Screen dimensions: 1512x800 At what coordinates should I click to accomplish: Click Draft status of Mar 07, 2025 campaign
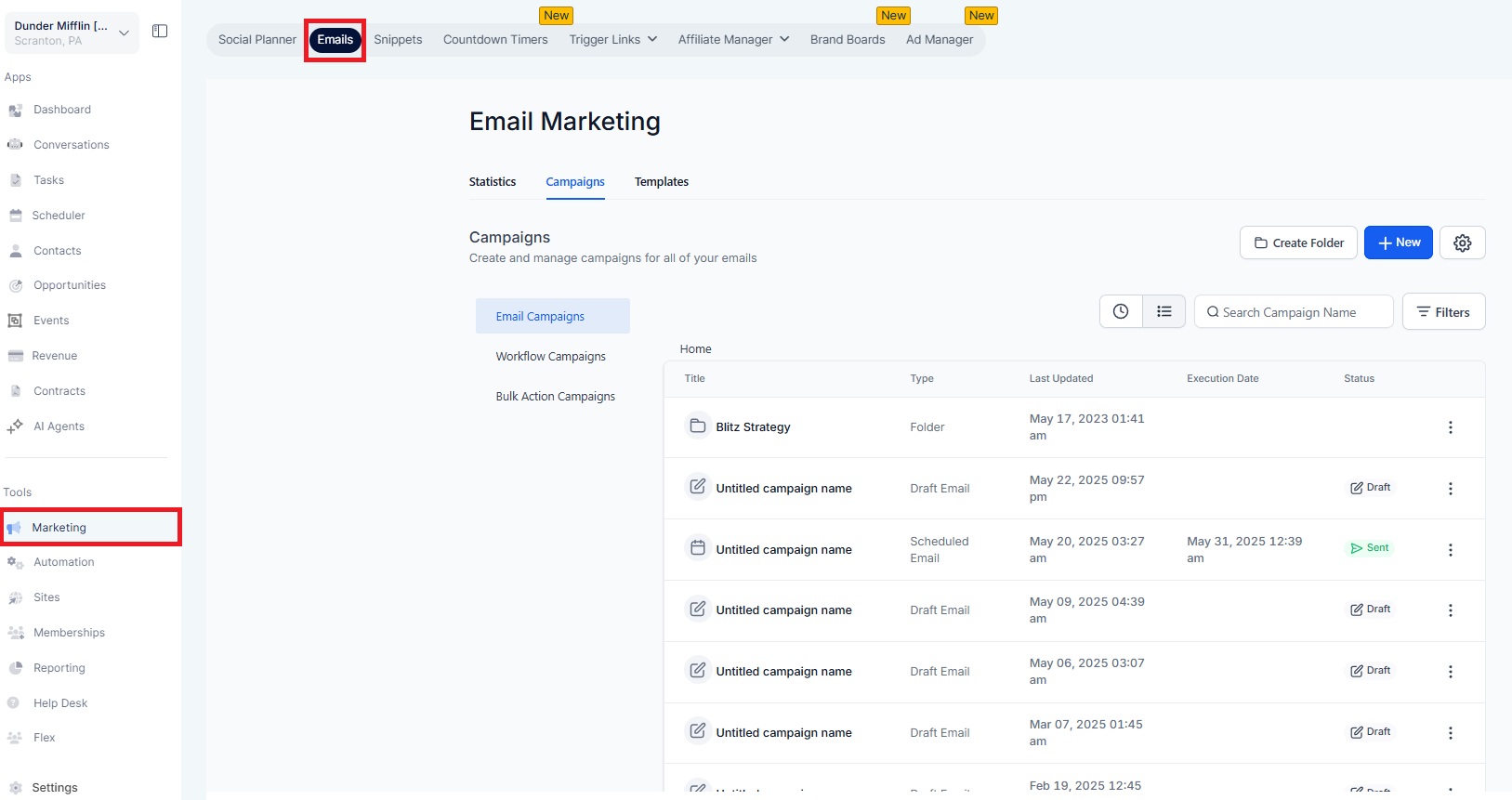coord(1371,732)
